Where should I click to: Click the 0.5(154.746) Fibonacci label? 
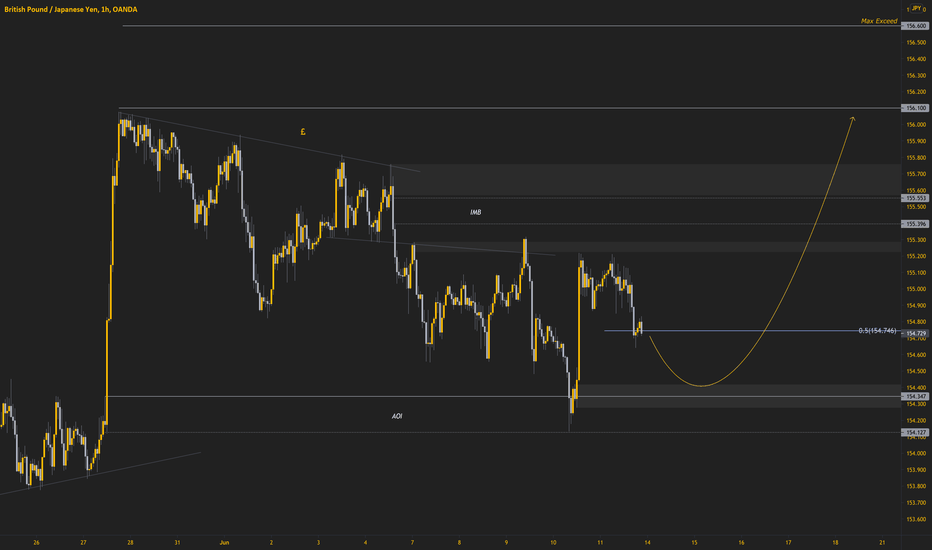point(877,331)
